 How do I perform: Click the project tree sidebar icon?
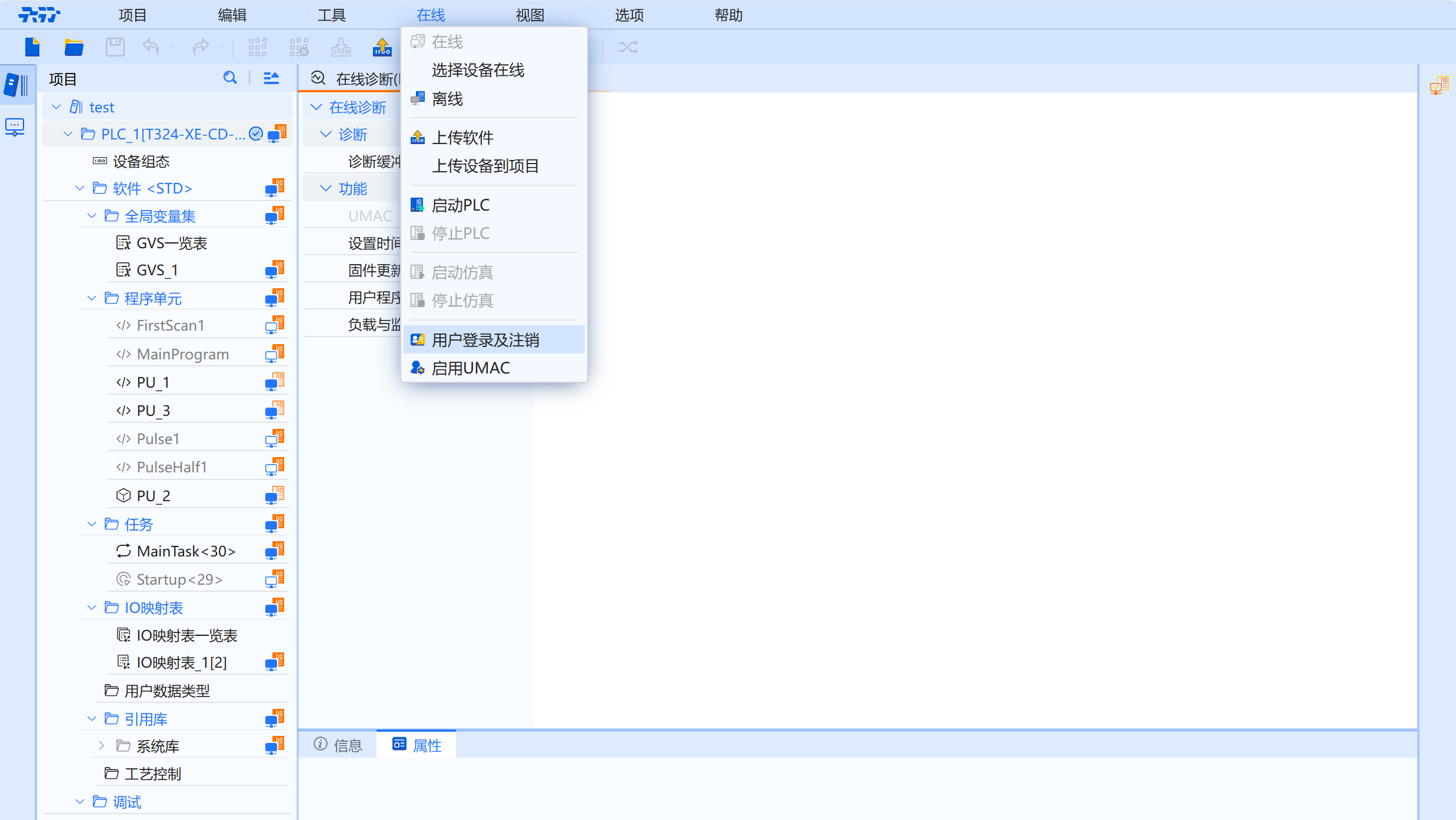point(16,85)
